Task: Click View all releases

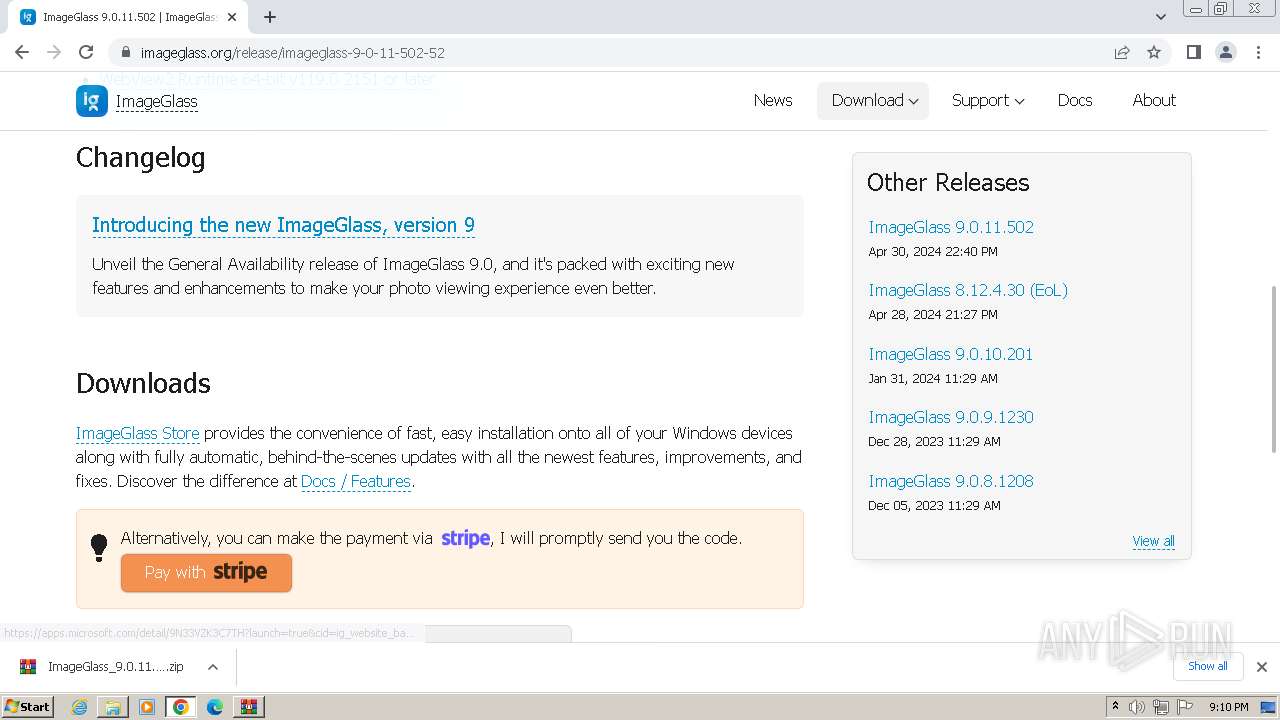Action: 1153,541
